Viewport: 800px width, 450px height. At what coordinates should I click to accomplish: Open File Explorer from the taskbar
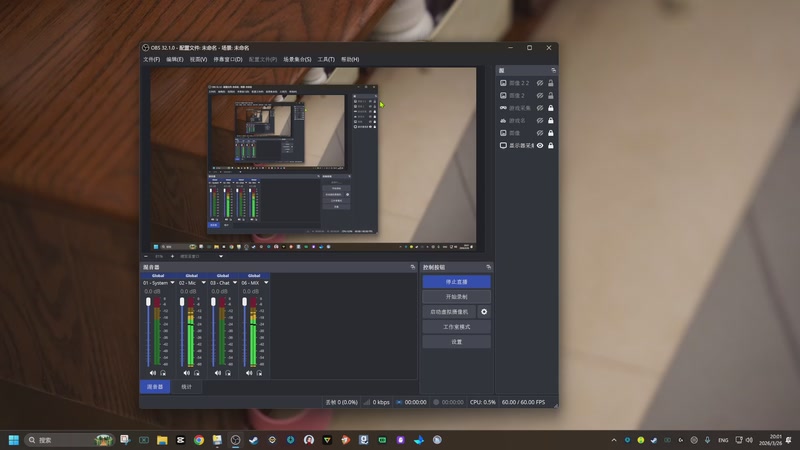click(162, 440)
